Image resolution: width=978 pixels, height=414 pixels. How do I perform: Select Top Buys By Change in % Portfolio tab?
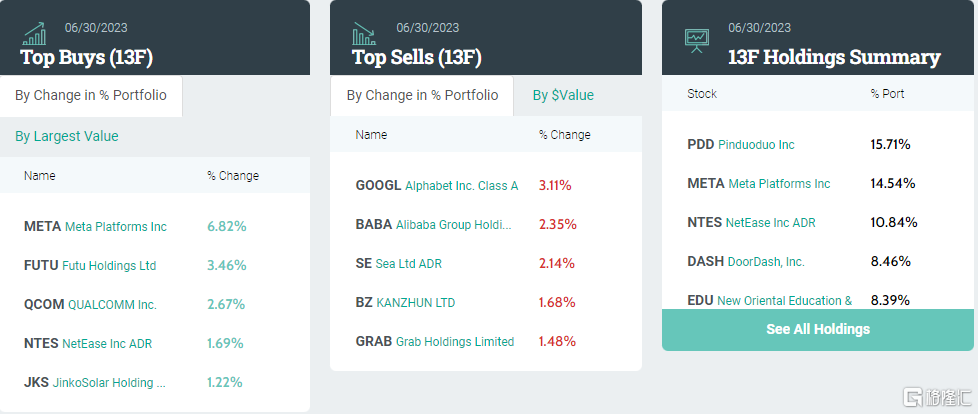(x=91, y=96)
